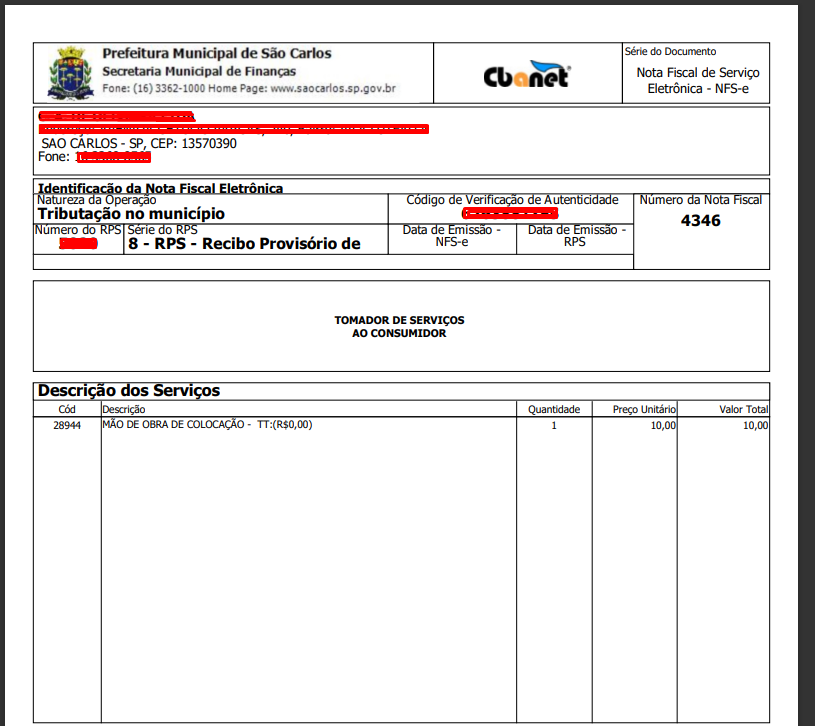Select 'TOMADOR DE SERVIÇOS' text

tap(399, 320)
